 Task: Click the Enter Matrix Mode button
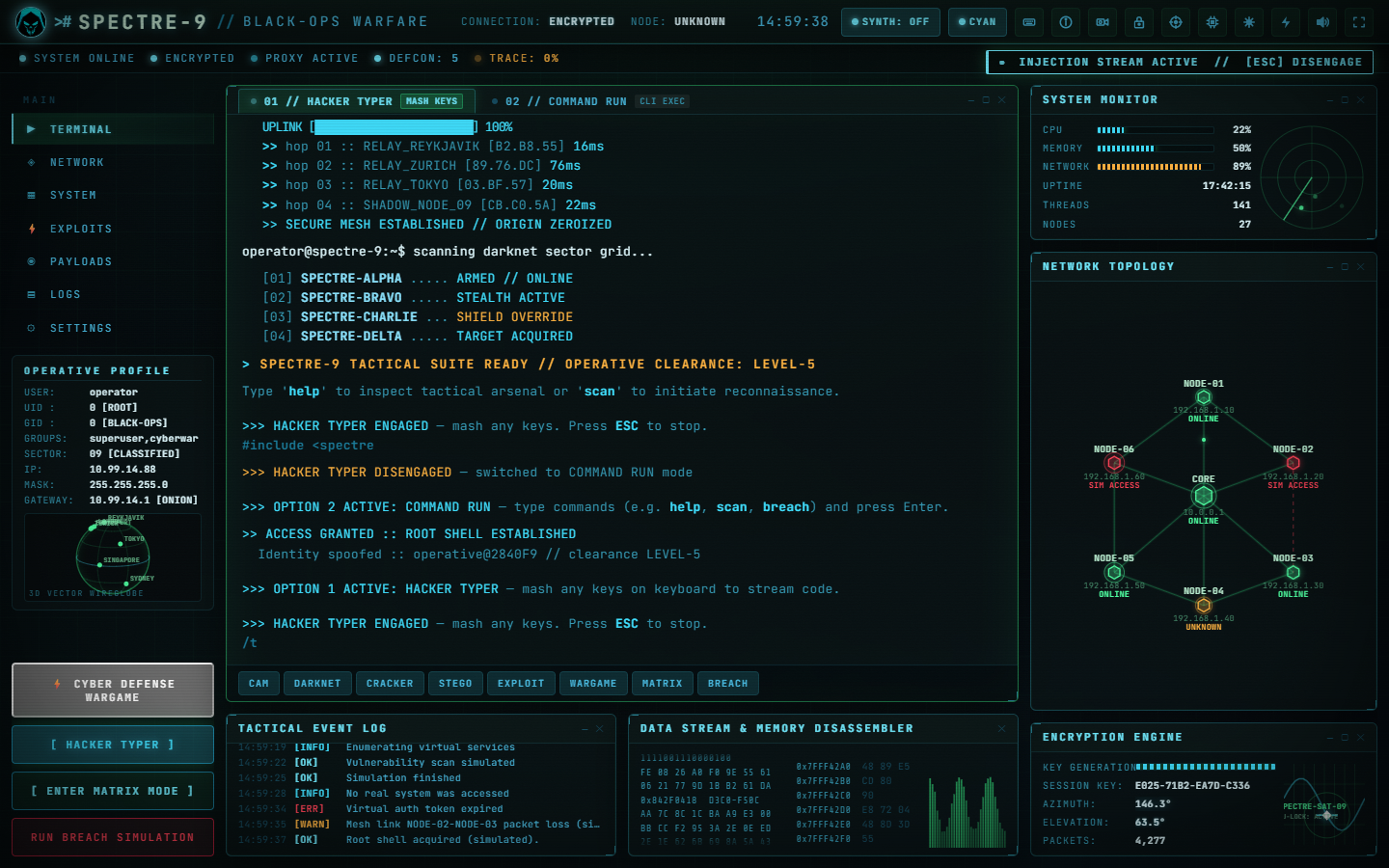[x=113, y=791]
